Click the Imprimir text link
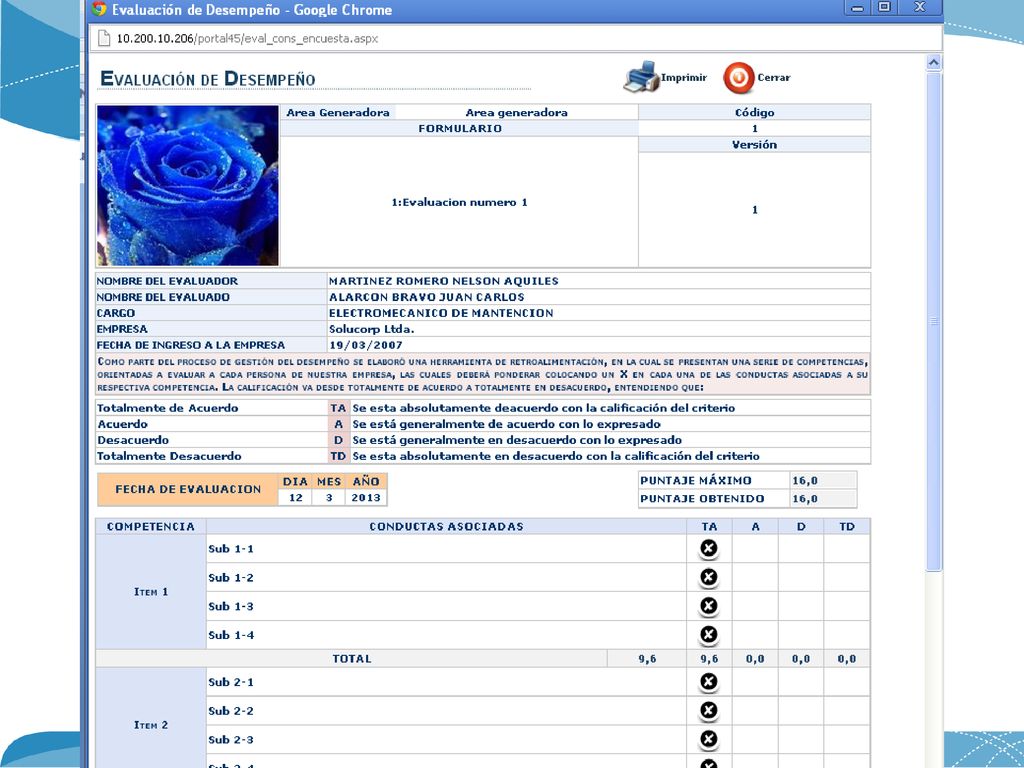Screen dimensions: 1024x768 coord(684,77)
